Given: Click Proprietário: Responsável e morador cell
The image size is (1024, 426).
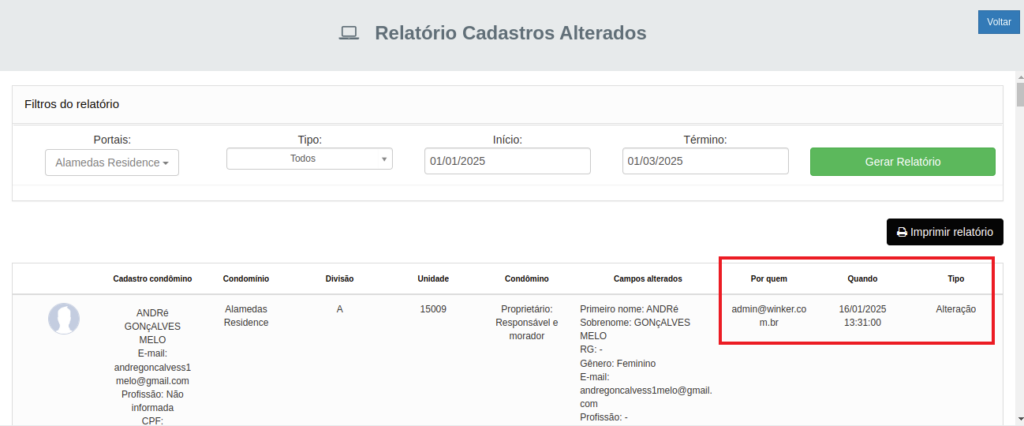Looking at the screenshot, I should tap(526, 322).
